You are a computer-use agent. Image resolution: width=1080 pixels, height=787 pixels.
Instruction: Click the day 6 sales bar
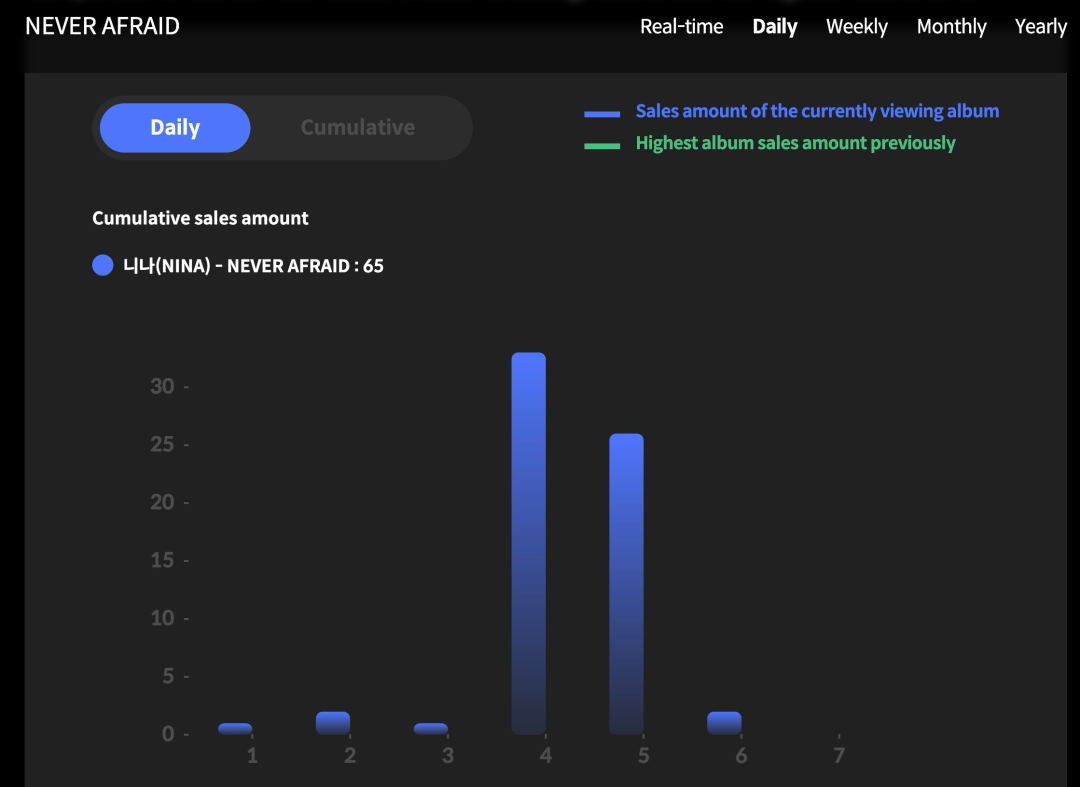click(724, 723)
